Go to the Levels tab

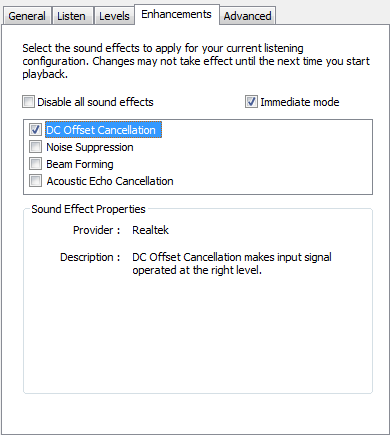coord(114,16)
